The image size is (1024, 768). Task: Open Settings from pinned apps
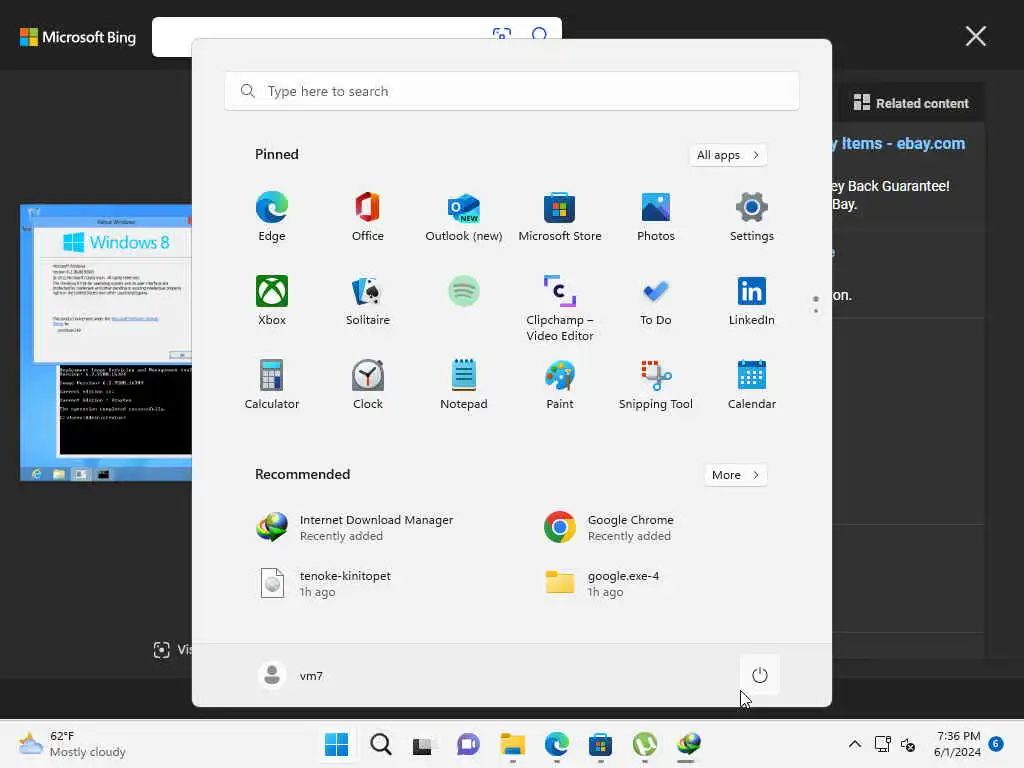pyautogui.click(x=752, y=217)
